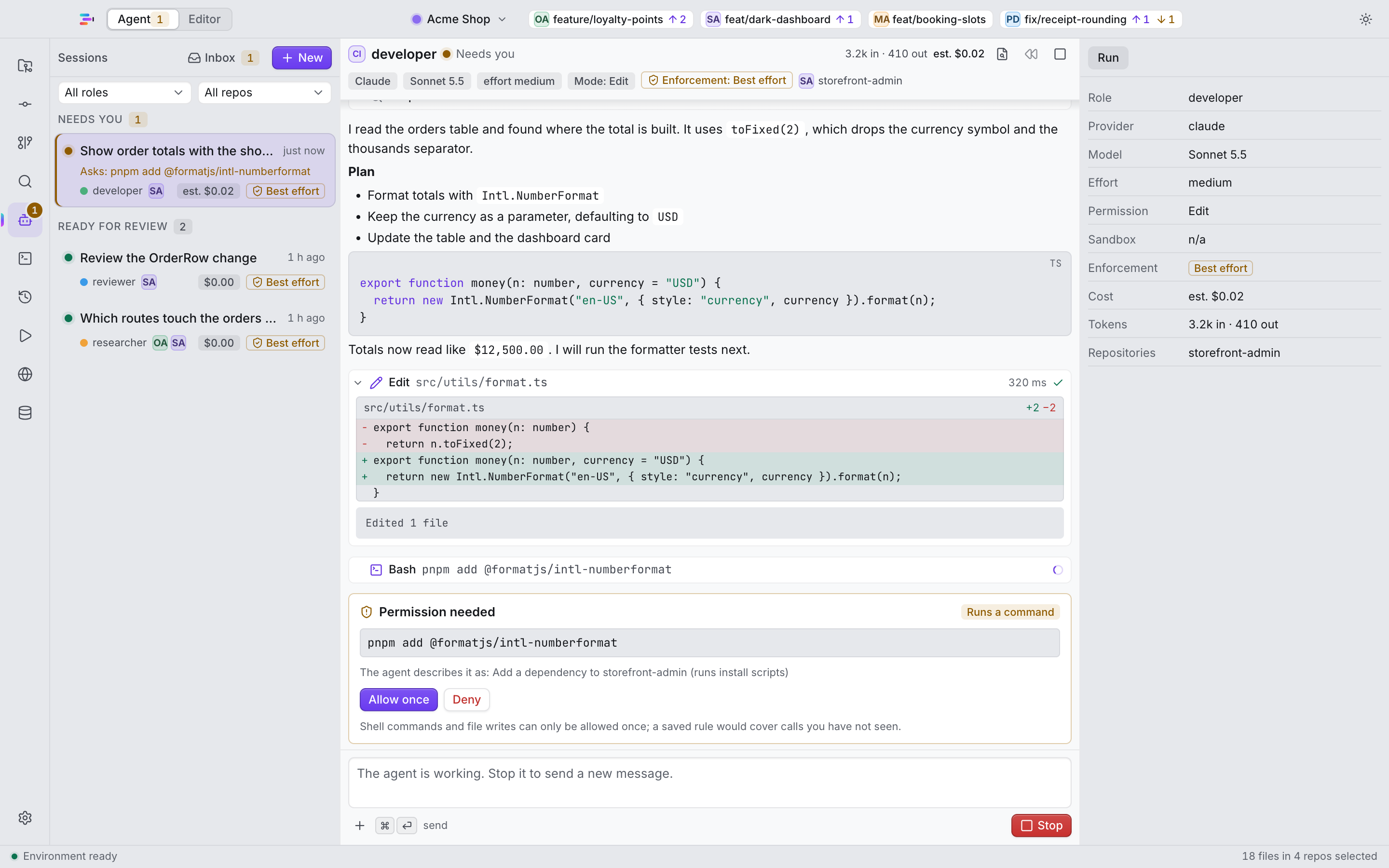
Task: Click the Bash pnpm add tool row
Action: 709,570
